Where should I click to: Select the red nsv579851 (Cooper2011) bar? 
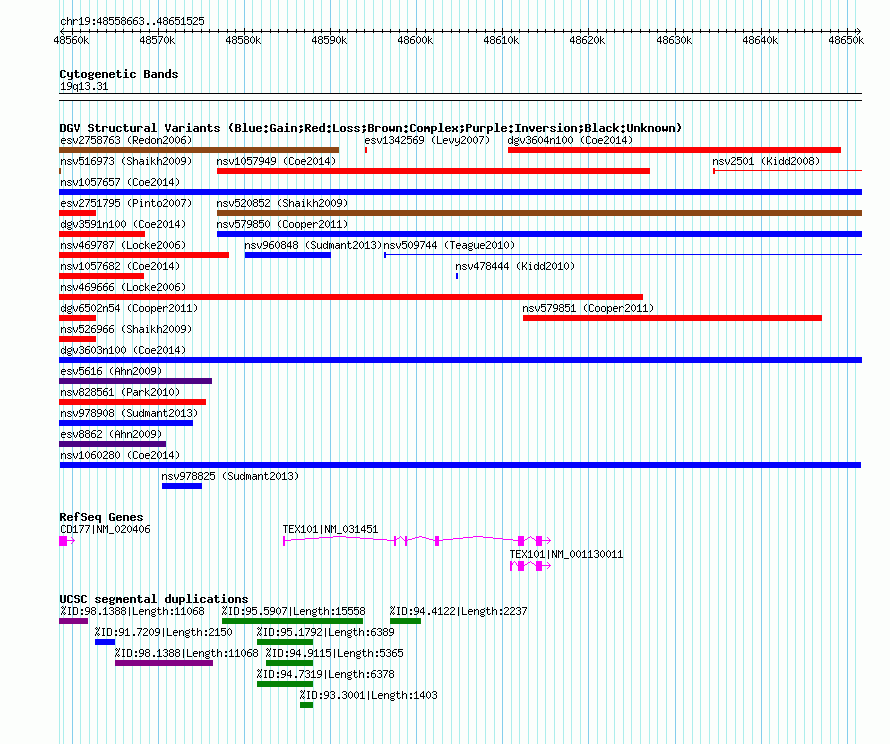[x=672, y=318]
